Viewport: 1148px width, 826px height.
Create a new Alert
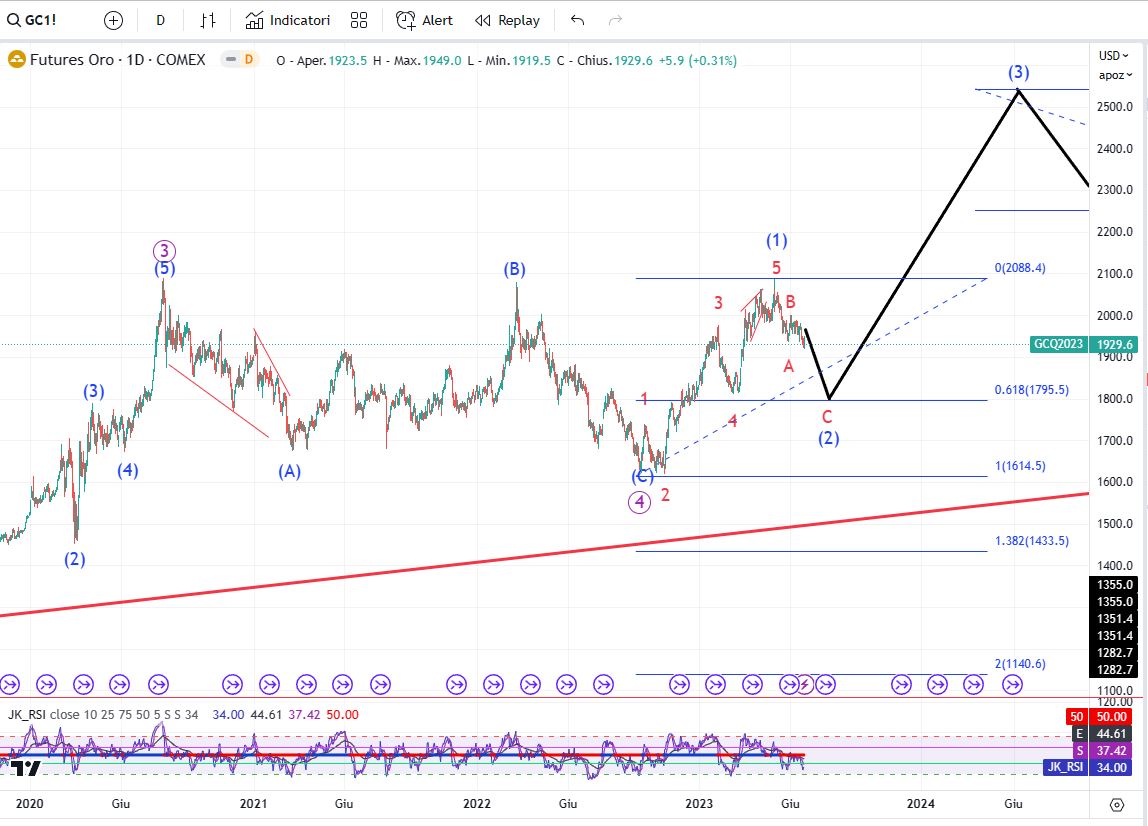[424, 20]
